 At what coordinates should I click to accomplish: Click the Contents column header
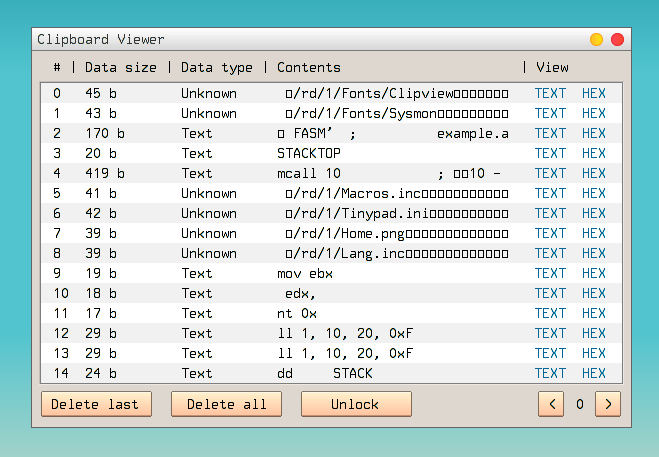click(x=309, y=68)
